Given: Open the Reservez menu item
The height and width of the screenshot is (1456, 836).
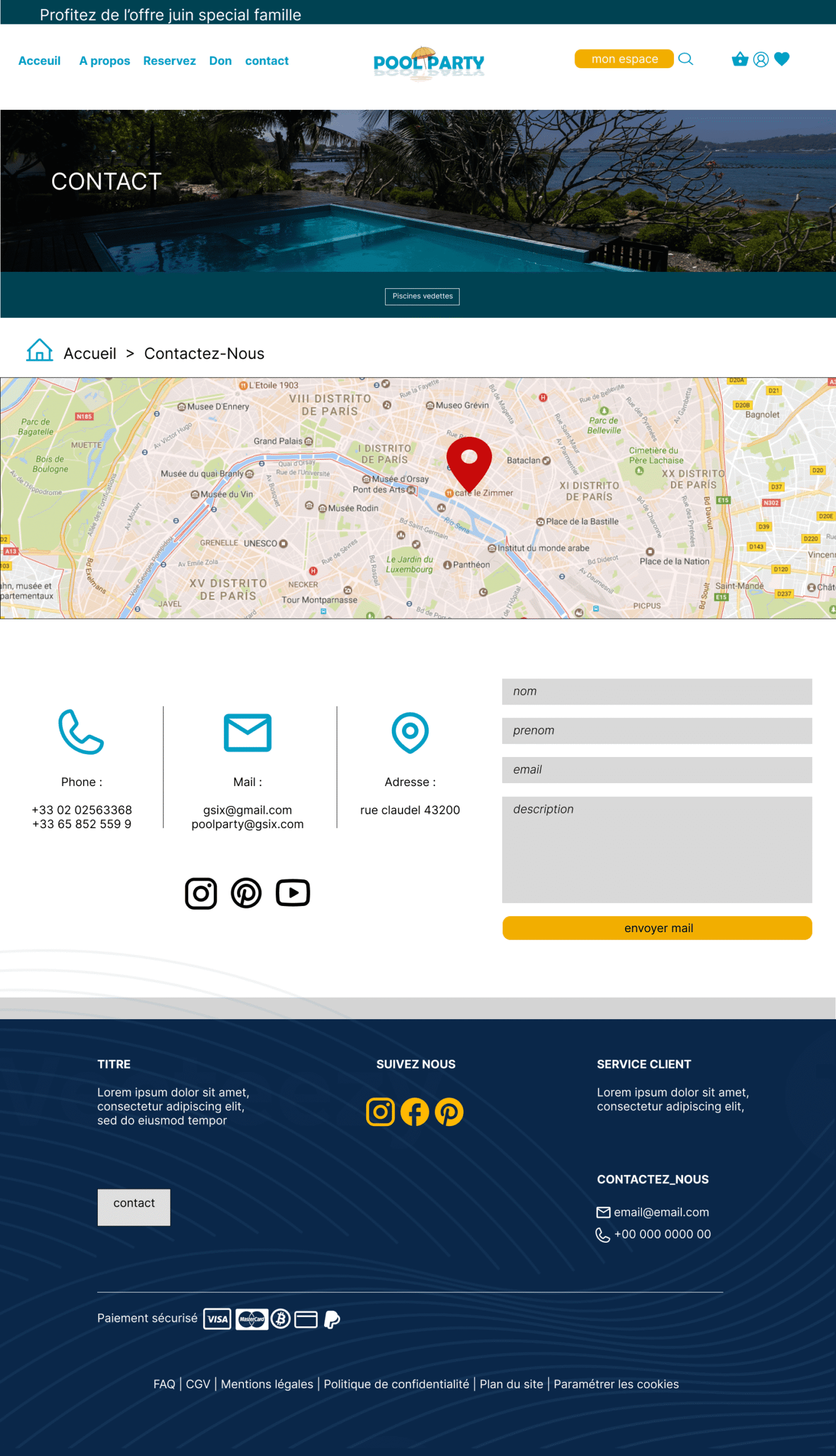Looking at the screenshot, I should (169, 61).
